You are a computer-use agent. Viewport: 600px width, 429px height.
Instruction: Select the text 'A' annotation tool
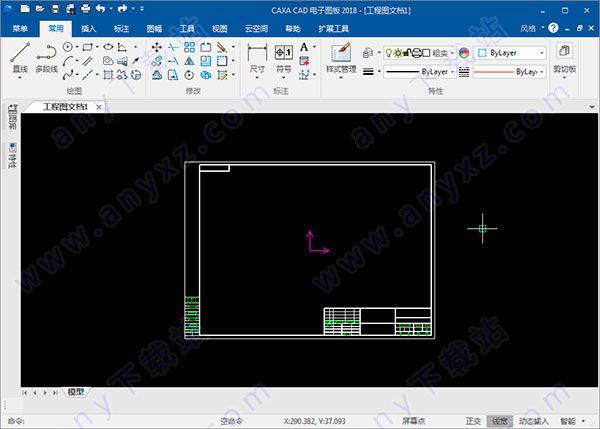[304, 47]
